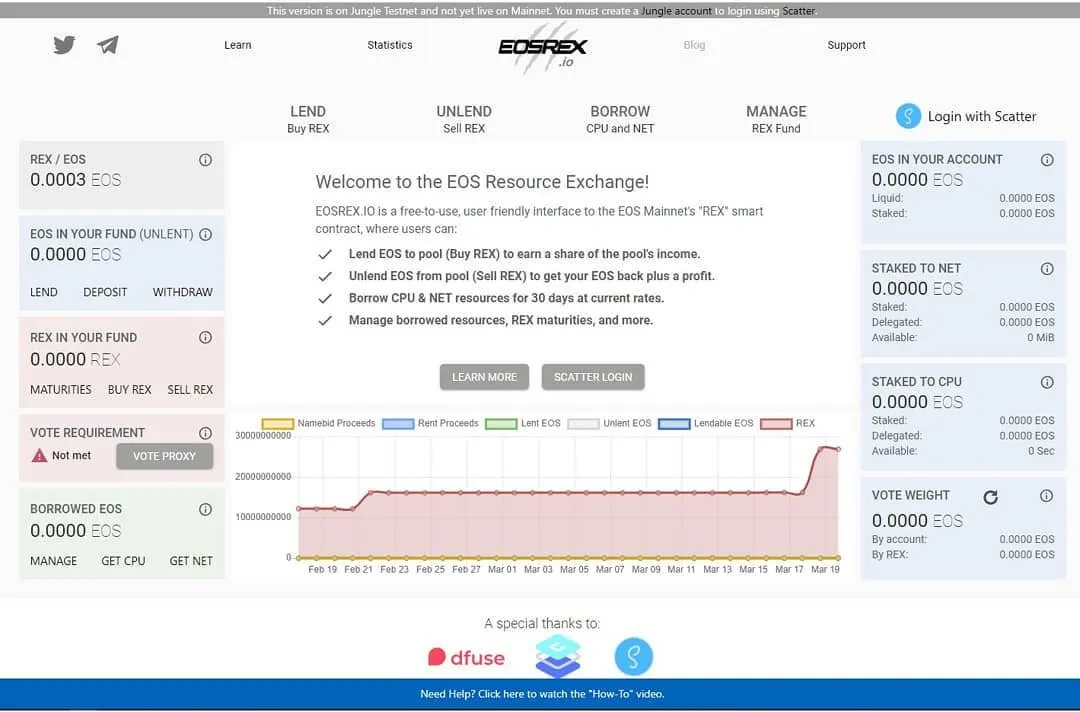The height and width of the screenshot is (712, 1080).
Task: Open the Blog menu item
Action: coord(694,45)
